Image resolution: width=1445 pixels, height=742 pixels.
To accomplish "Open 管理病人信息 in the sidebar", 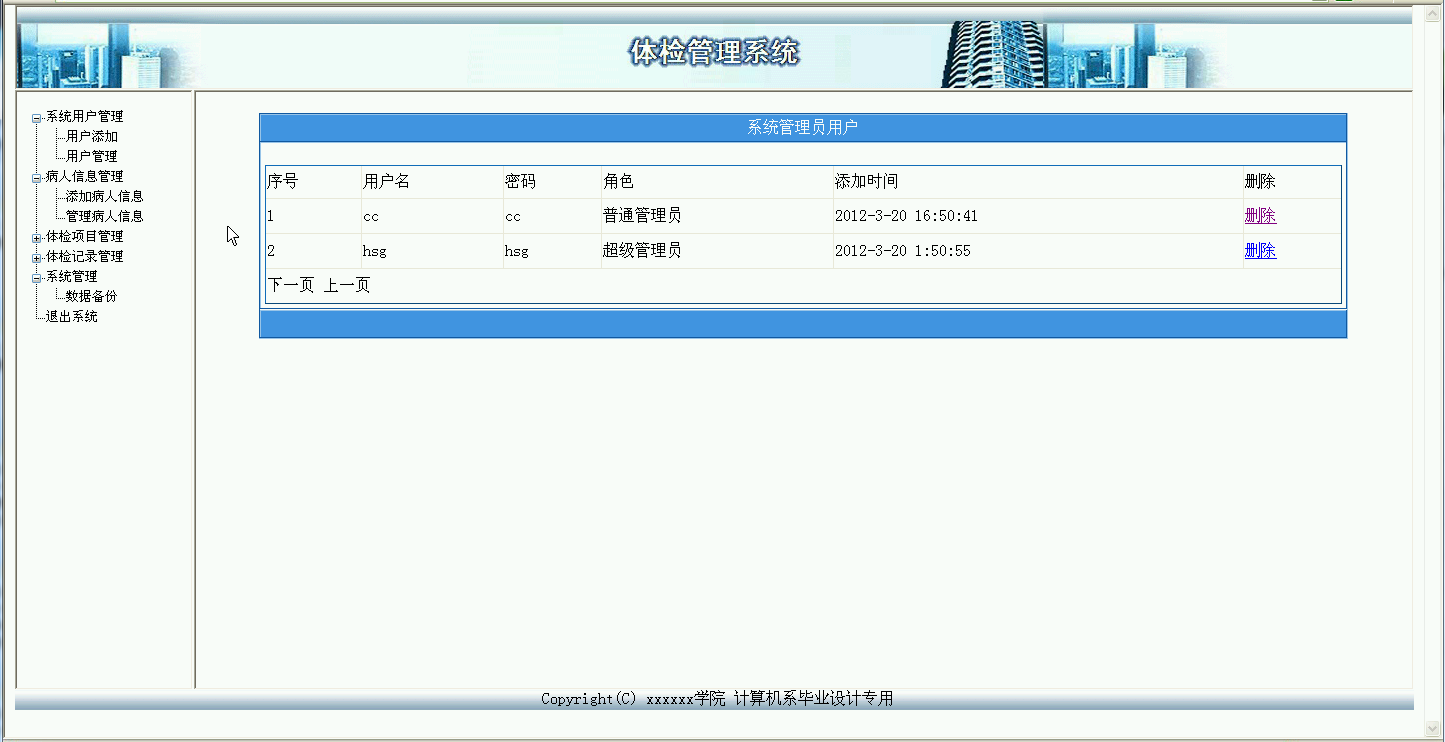I will click(105, 217).
